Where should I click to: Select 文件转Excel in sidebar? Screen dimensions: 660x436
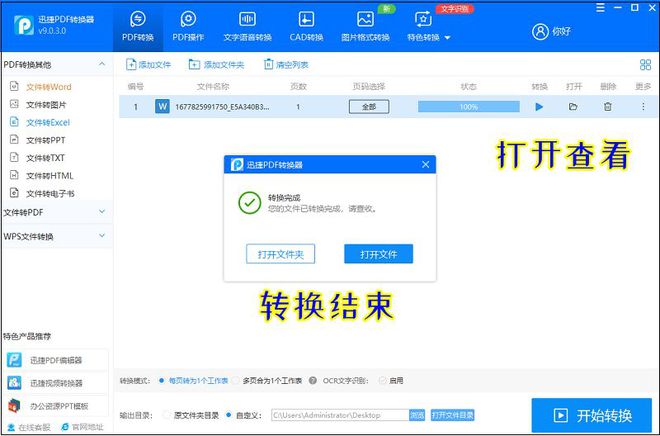point(48,122)
